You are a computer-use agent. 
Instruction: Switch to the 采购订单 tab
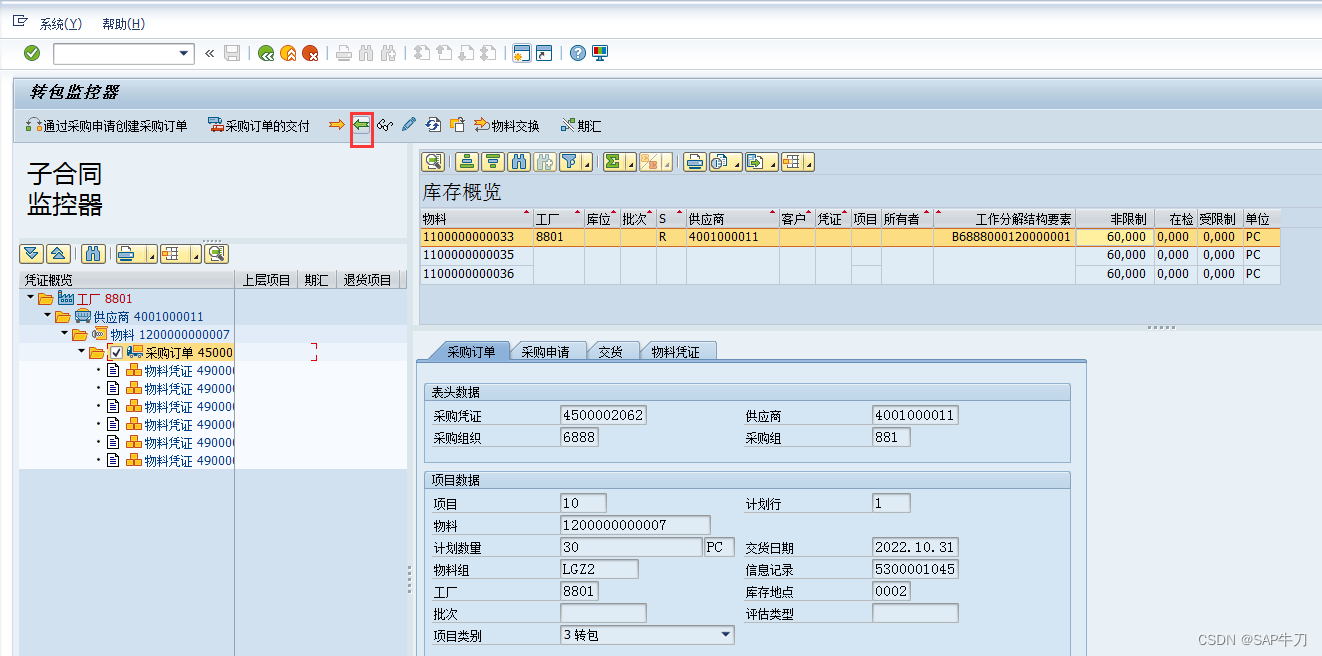(469, 352)
